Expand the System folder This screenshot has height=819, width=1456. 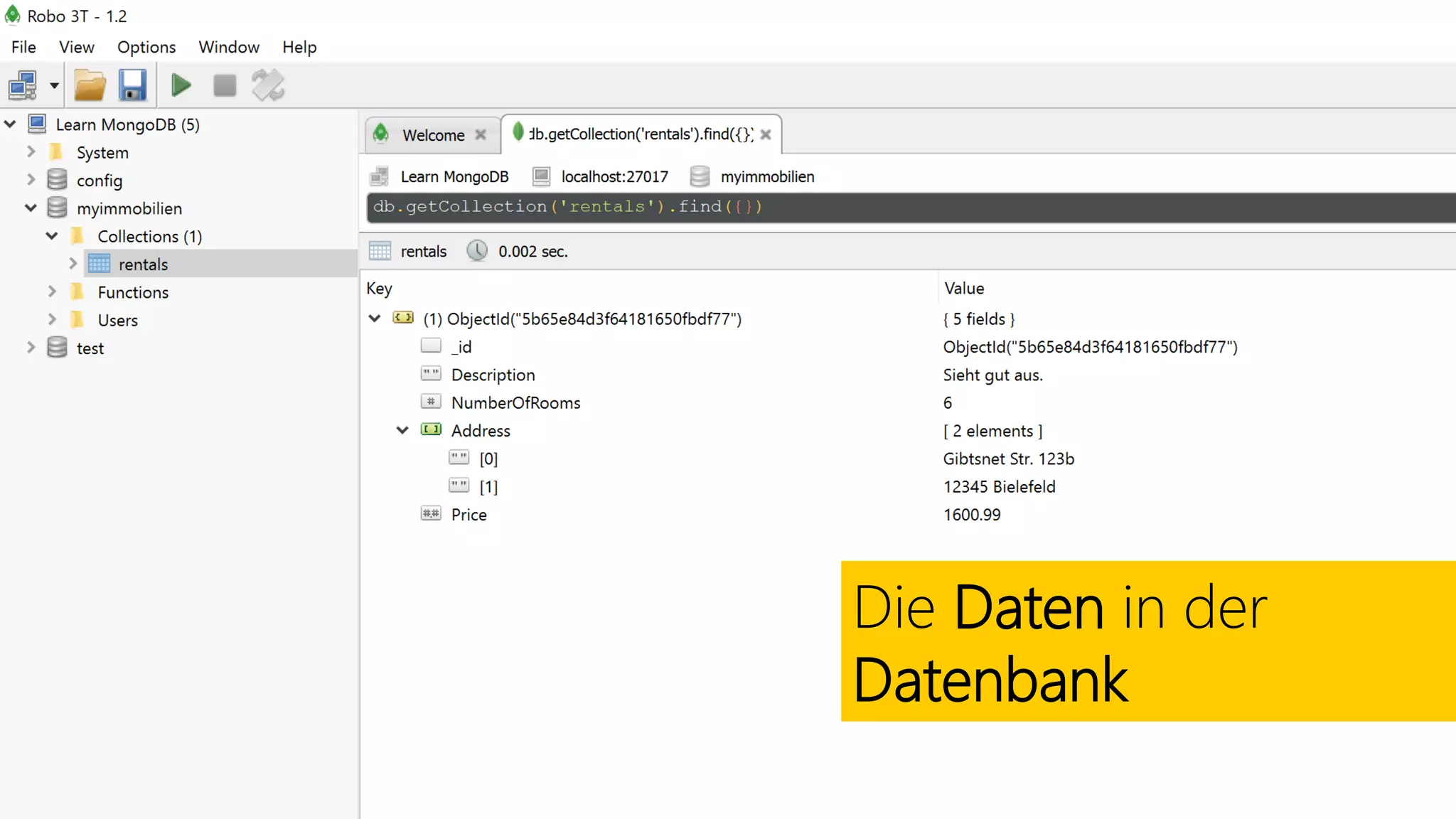(x=31, y=152)
